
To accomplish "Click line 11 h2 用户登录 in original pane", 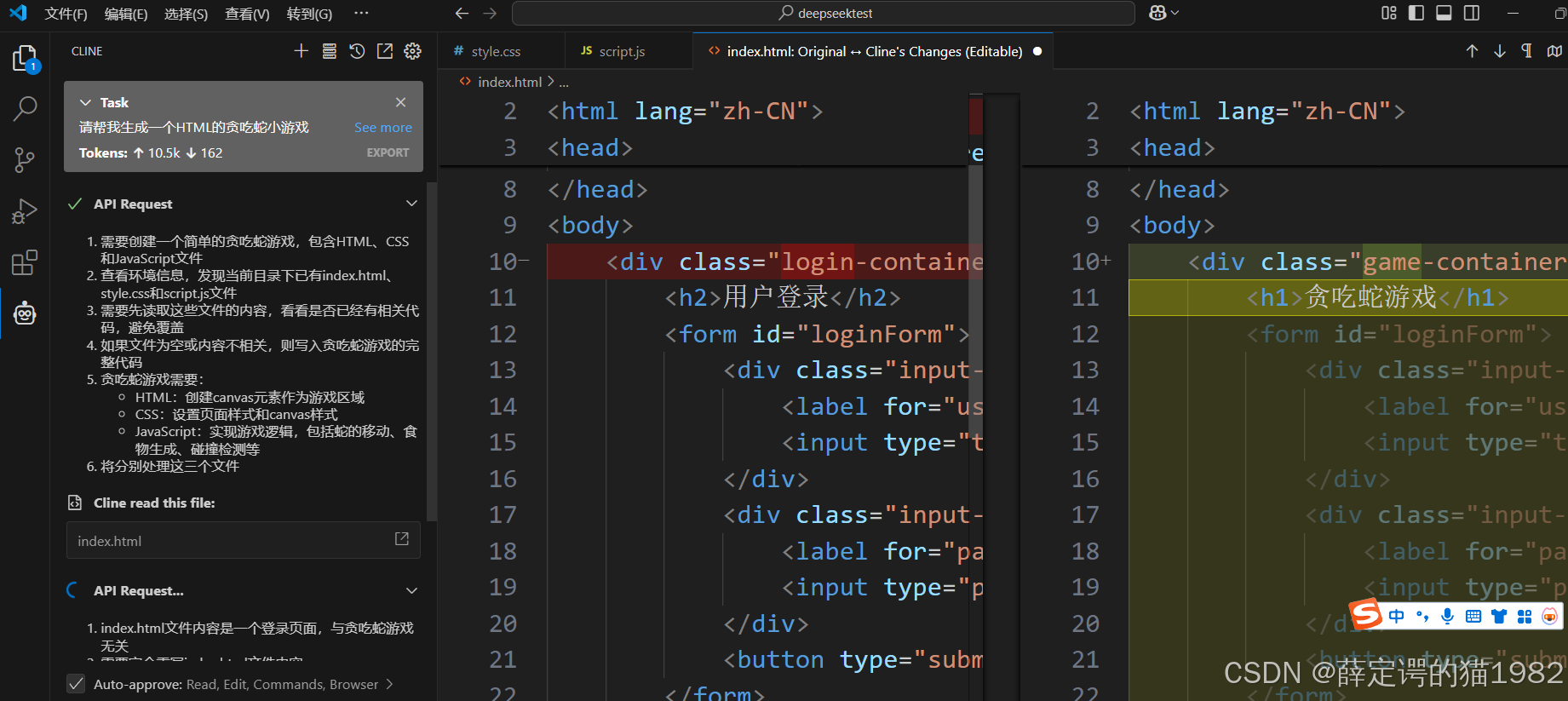I will point(782,297).
